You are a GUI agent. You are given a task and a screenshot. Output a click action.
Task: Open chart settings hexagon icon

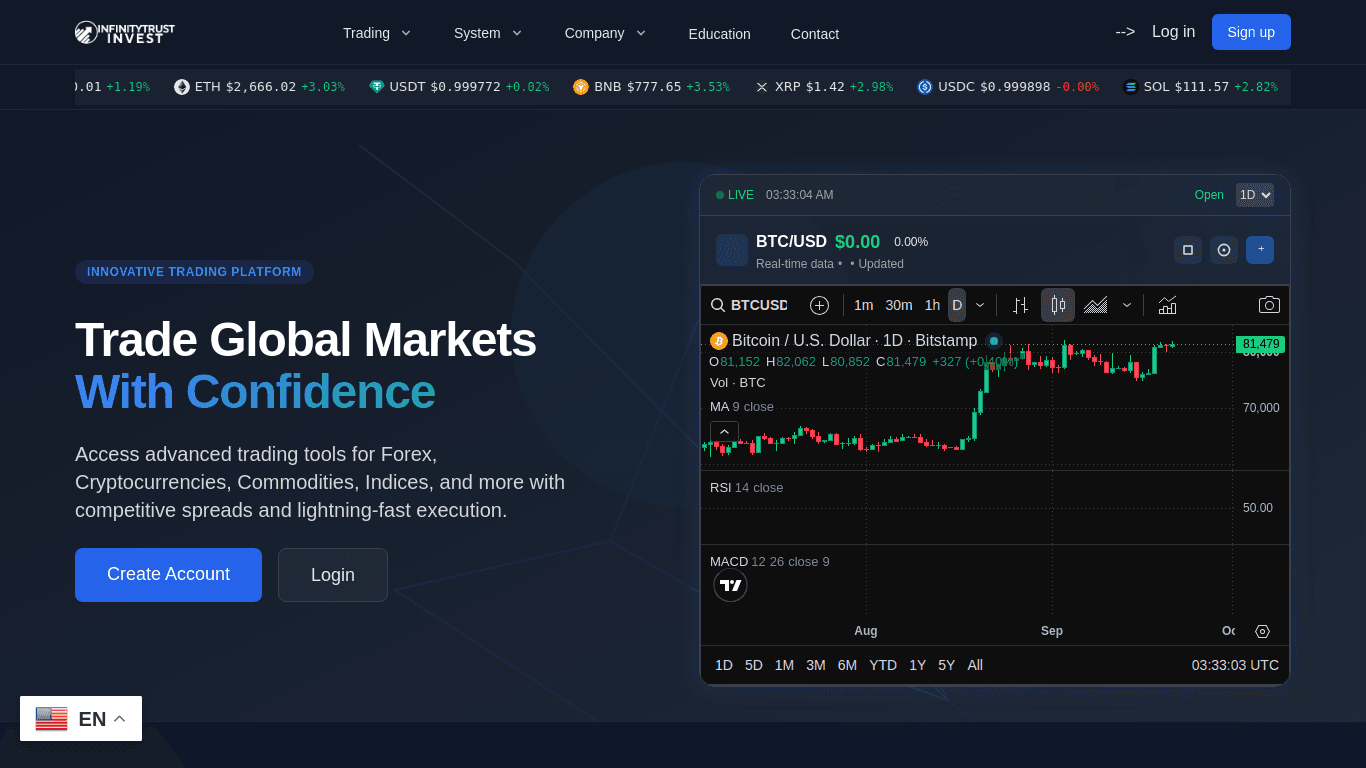pyautogui.click(x=1262, y=631)
